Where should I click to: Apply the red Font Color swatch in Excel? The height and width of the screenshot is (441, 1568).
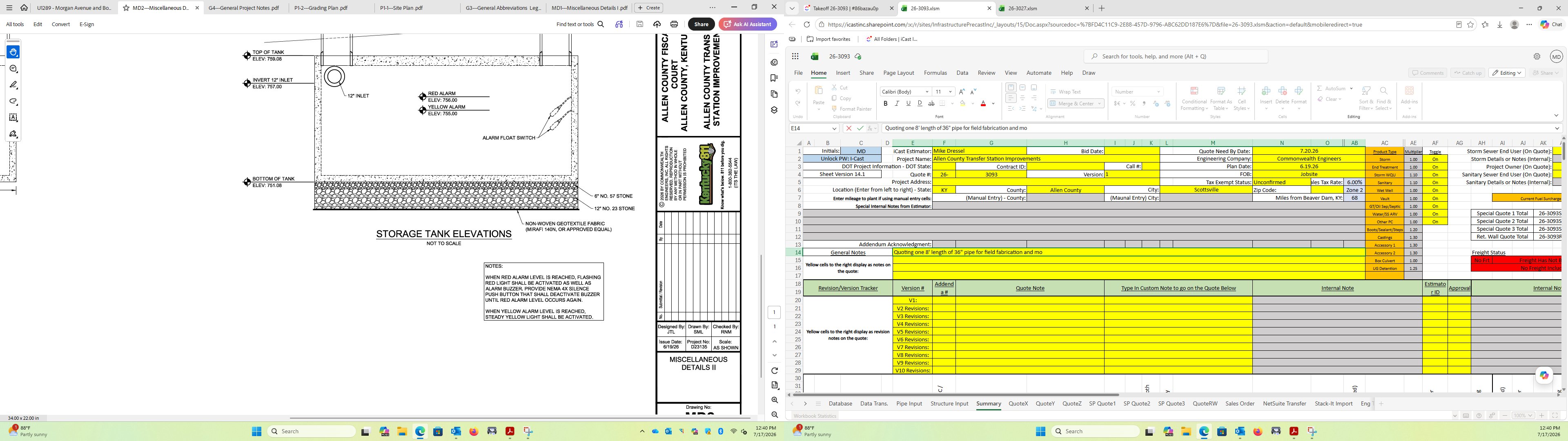[x=983, y=104]
